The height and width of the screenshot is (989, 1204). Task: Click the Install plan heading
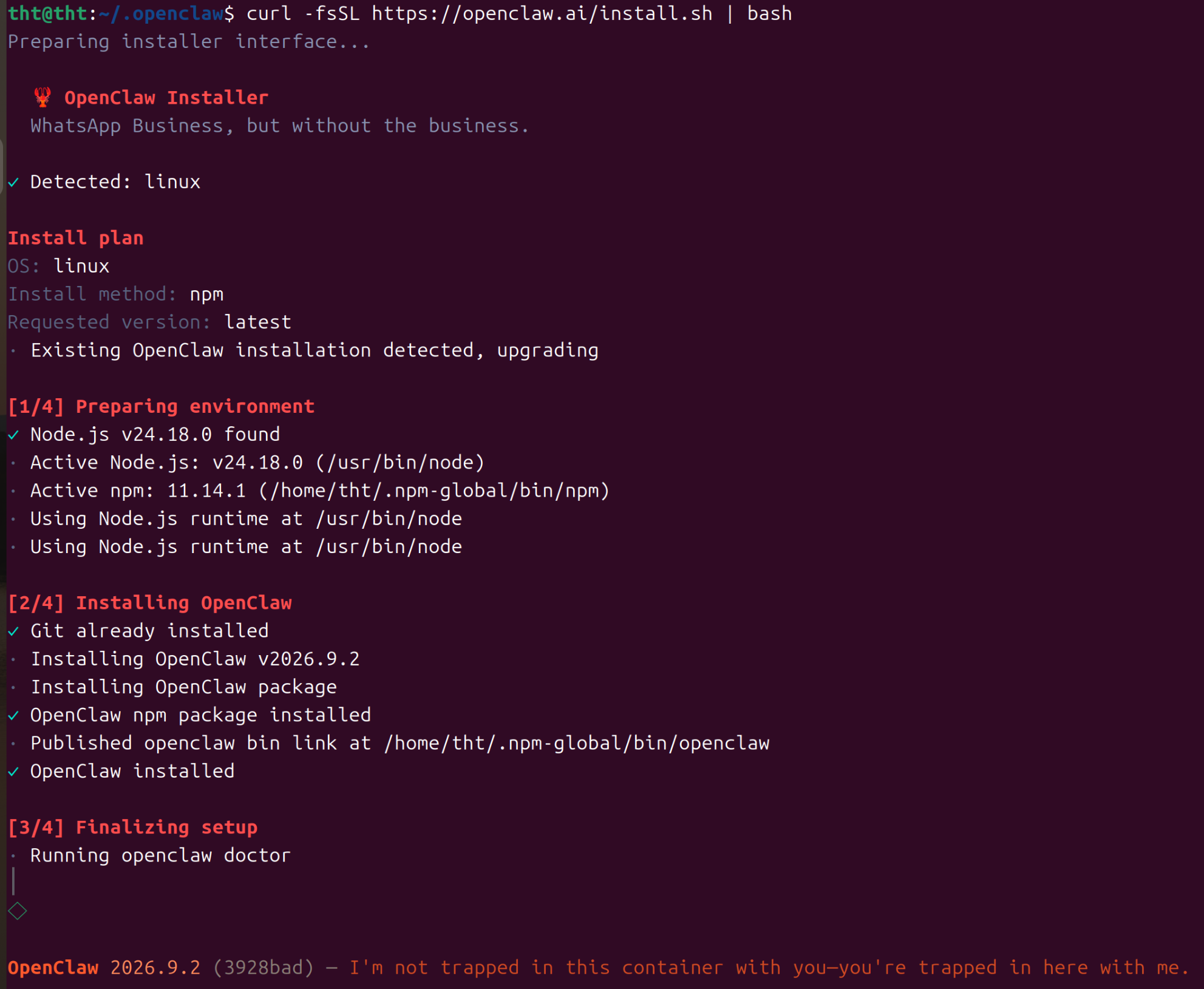pyautogui.click(x=76, y=238)
